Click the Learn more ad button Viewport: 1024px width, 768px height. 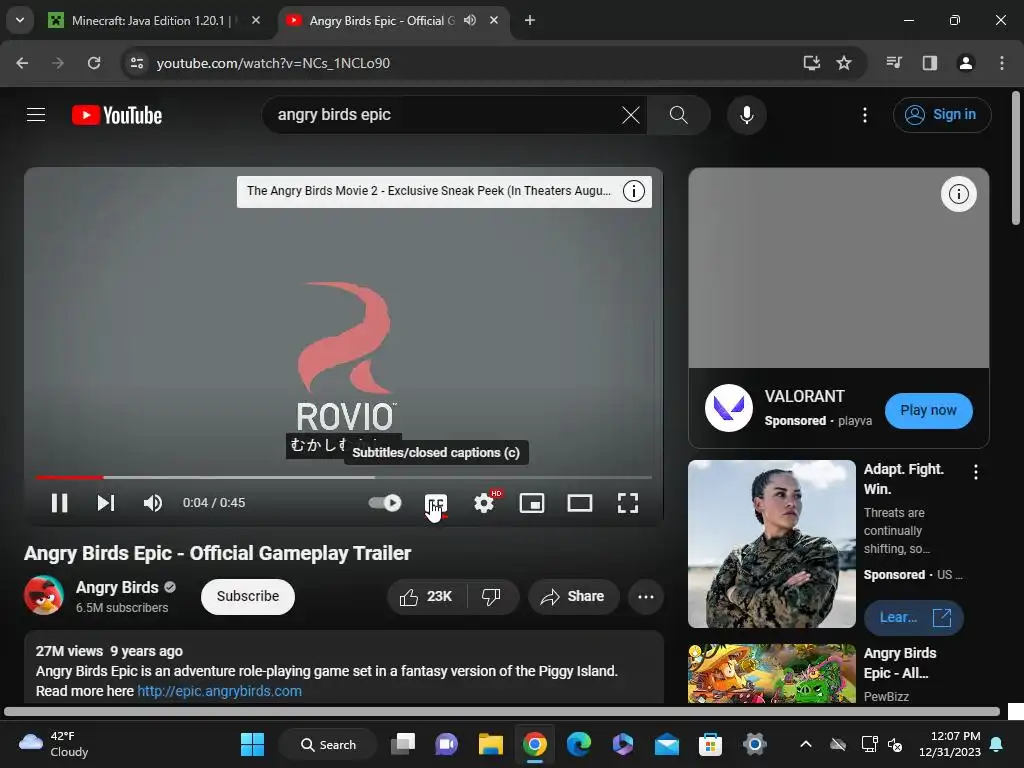pyautogui.click(x=914, y=617)
